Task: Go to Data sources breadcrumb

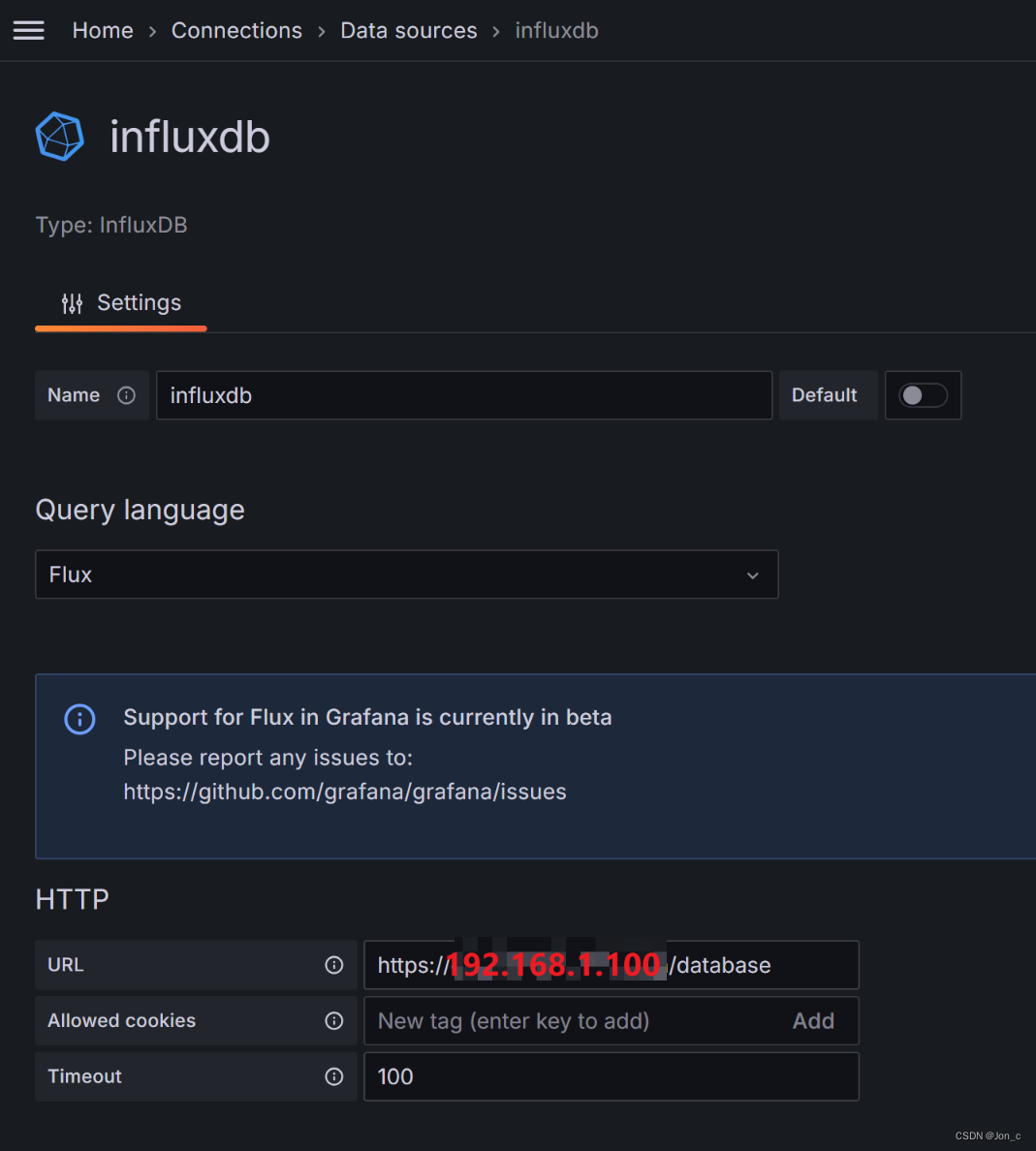Action: (408, 31)
